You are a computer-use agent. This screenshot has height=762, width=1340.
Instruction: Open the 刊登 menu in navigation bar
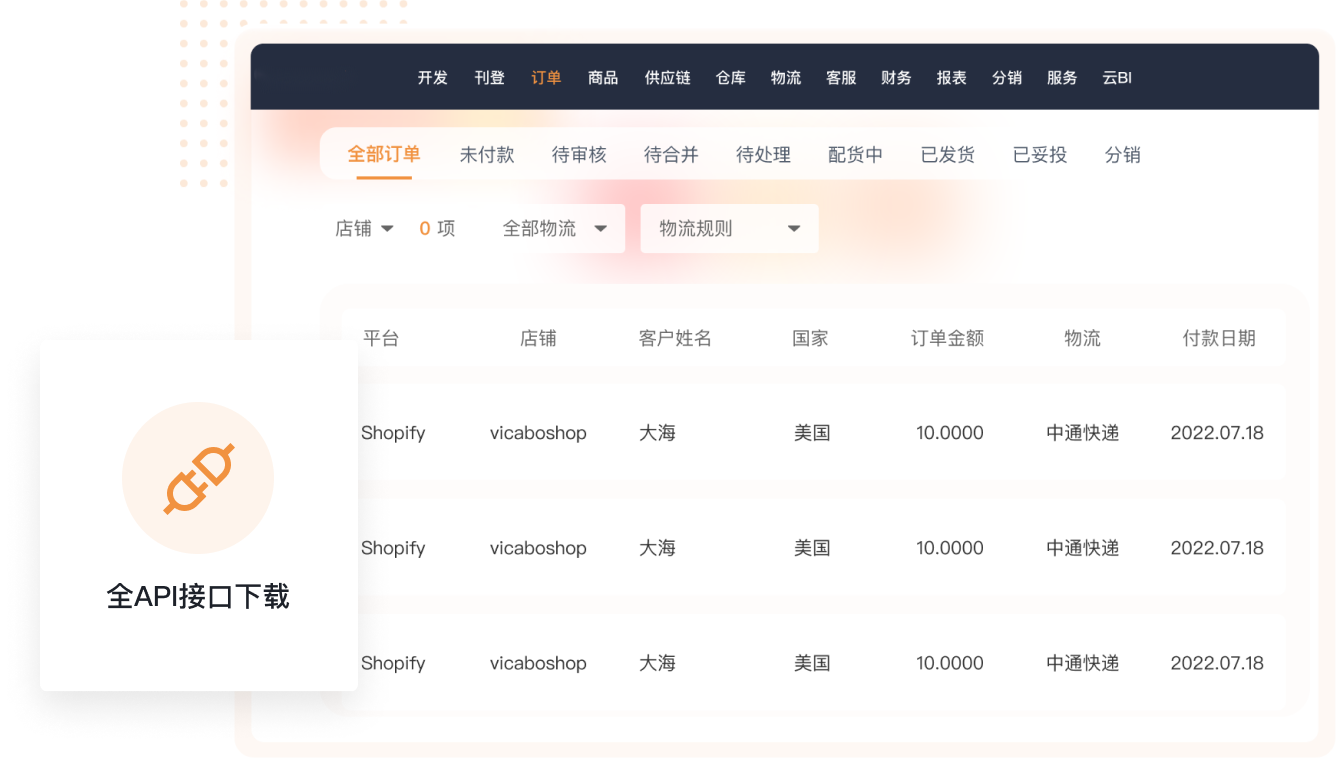489,78
